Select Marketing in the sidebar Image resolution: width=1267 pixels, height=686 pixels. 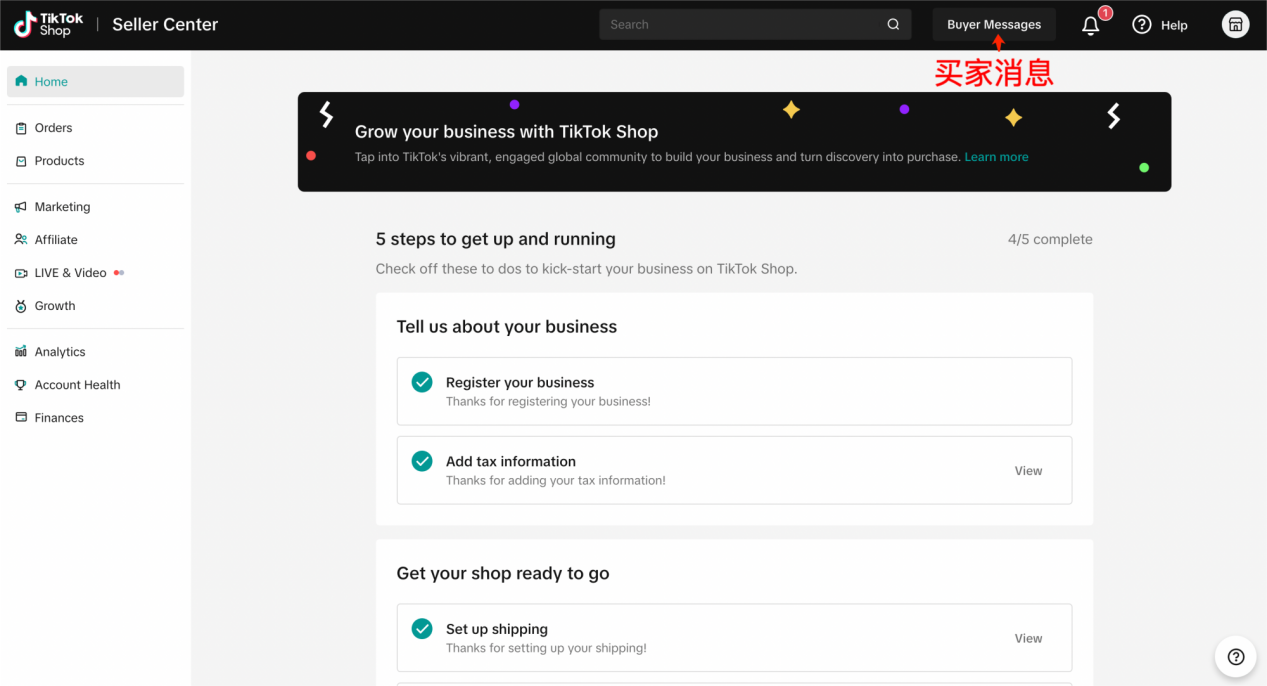[x=62, y=207]
